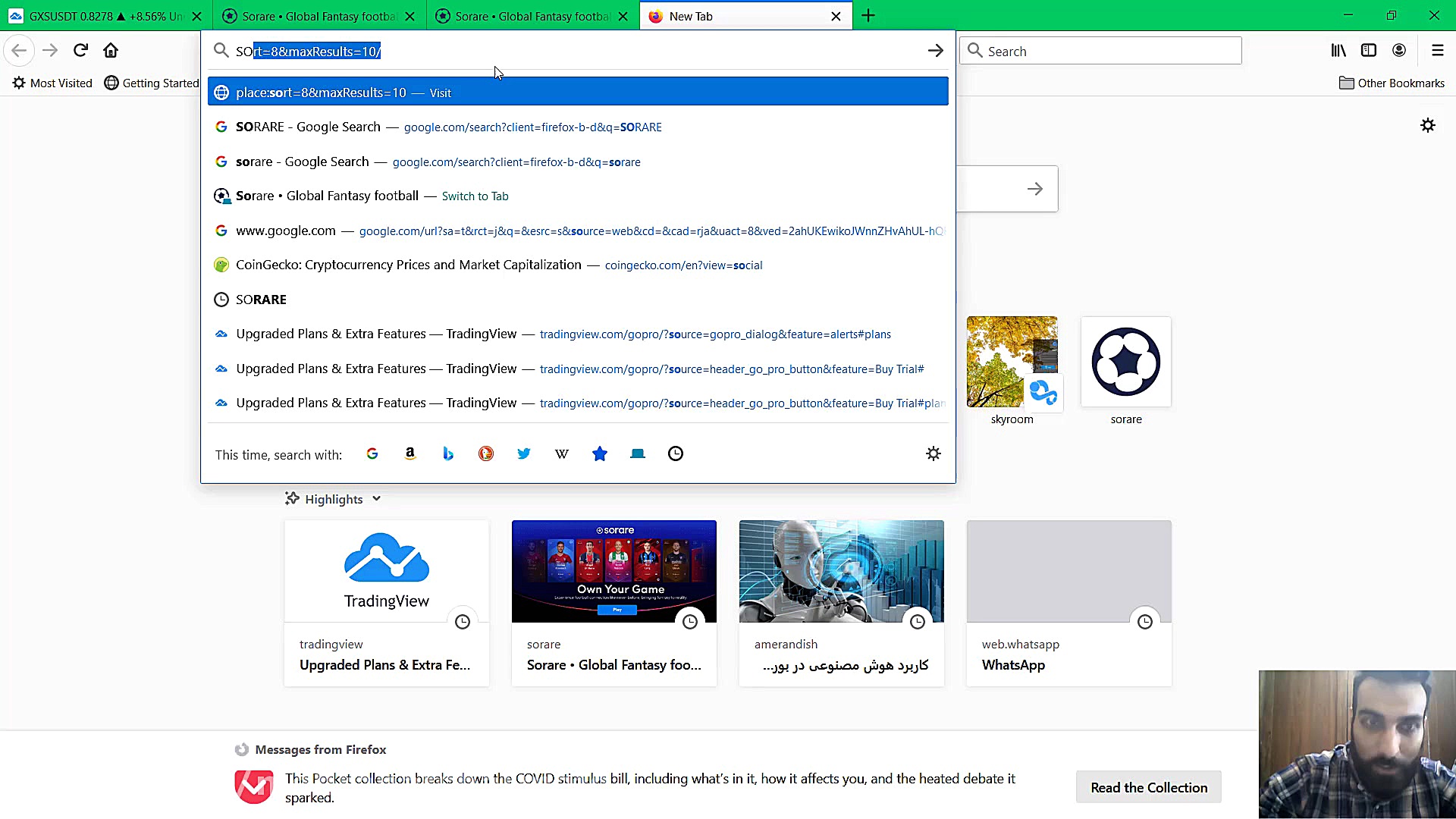Open search settings gear in dropdown
The height and width of the screenshot is (819, 1456).
[934, 453]
